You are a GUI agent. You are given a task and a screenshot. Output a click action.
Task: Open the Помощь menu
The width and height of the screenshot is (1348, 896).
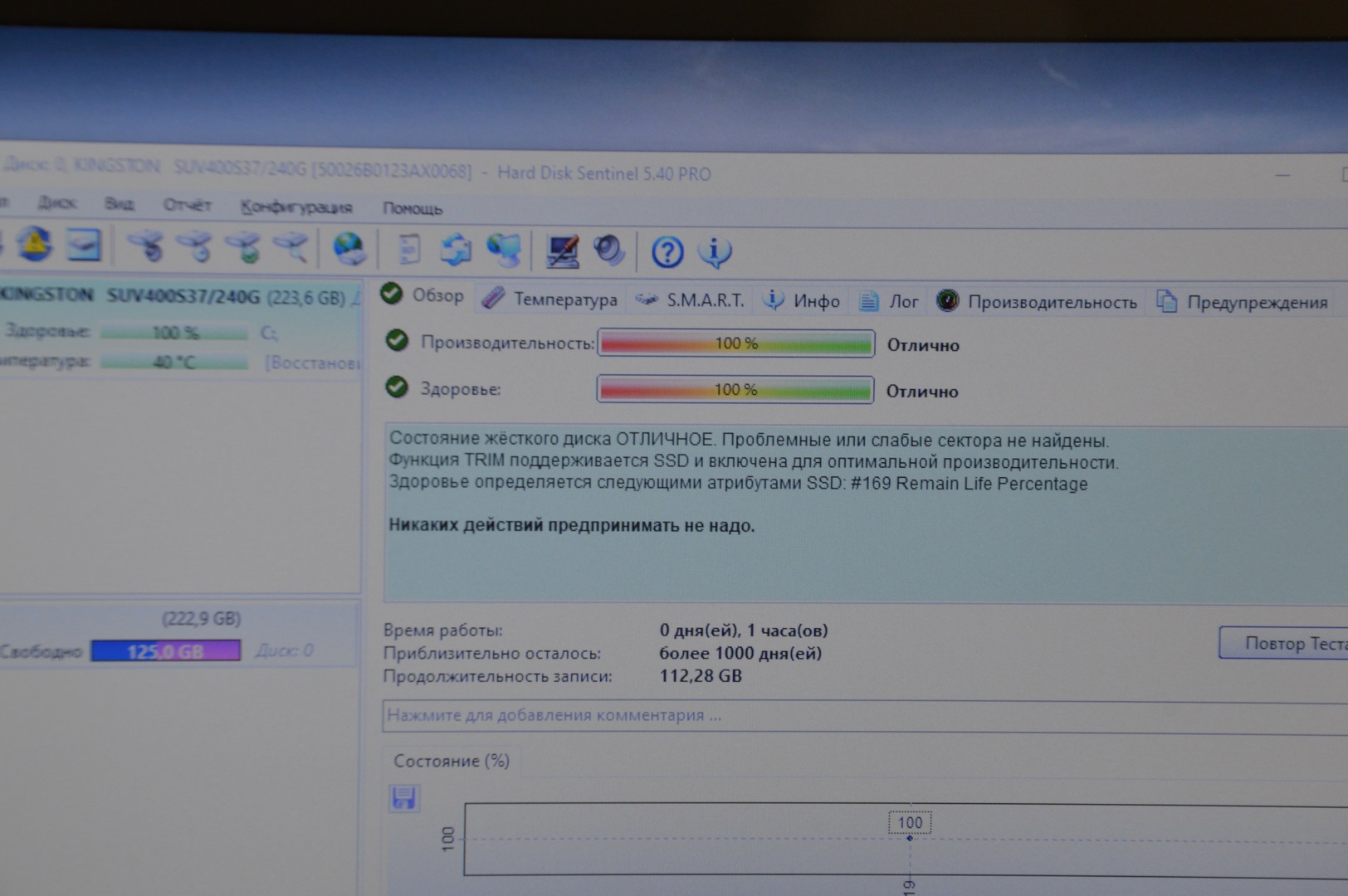[412, 208]
